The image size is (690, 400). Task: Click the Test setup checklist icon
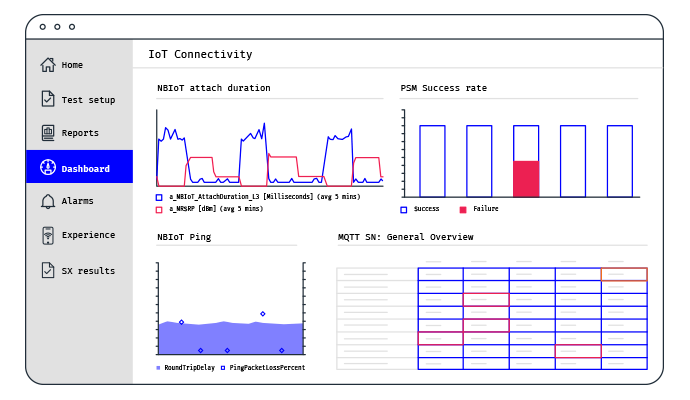(48, 99)
